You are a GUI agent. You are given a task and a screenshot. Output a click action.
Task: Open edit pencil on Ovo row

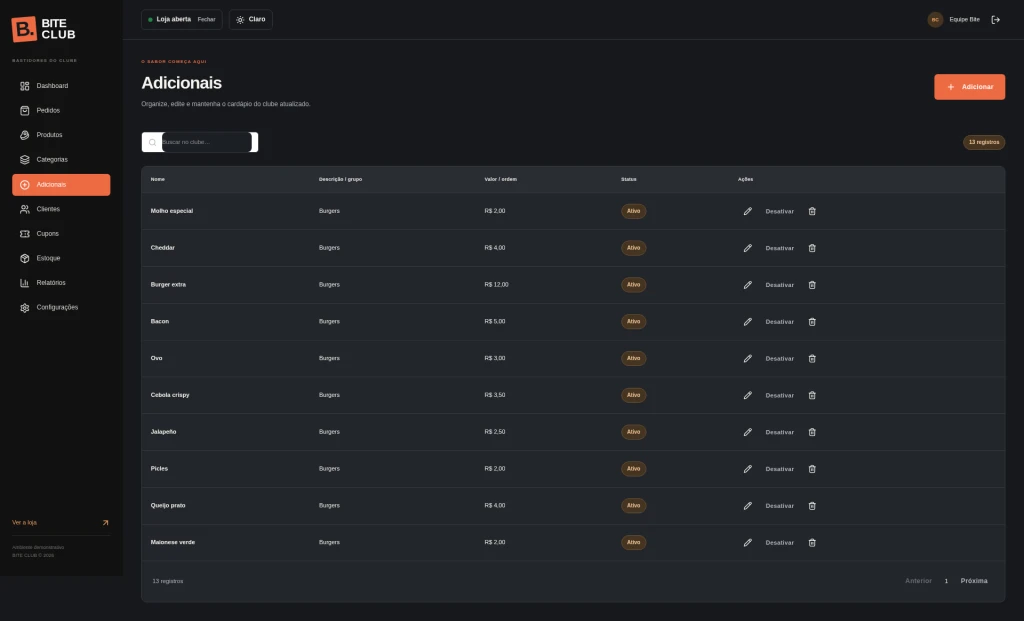click(748, 358)
